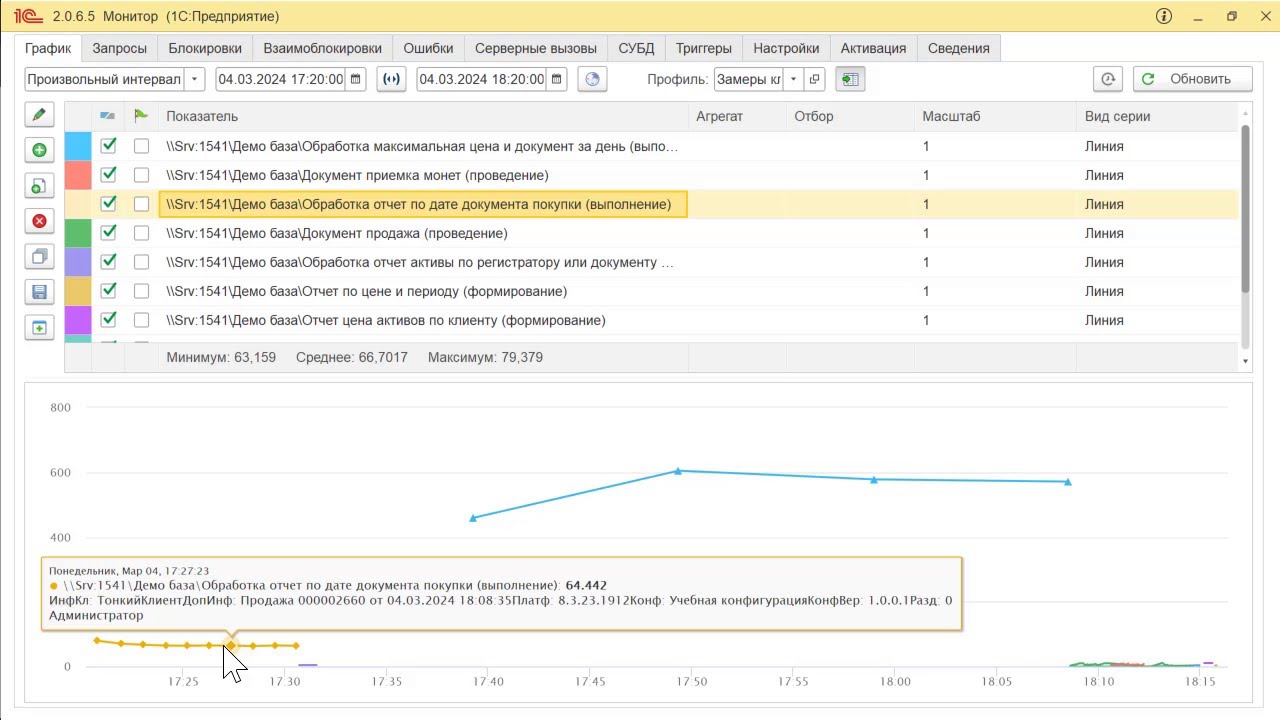
Task: Click the red swatch of Документ приемка монет
Action: [x=78, y=175]
